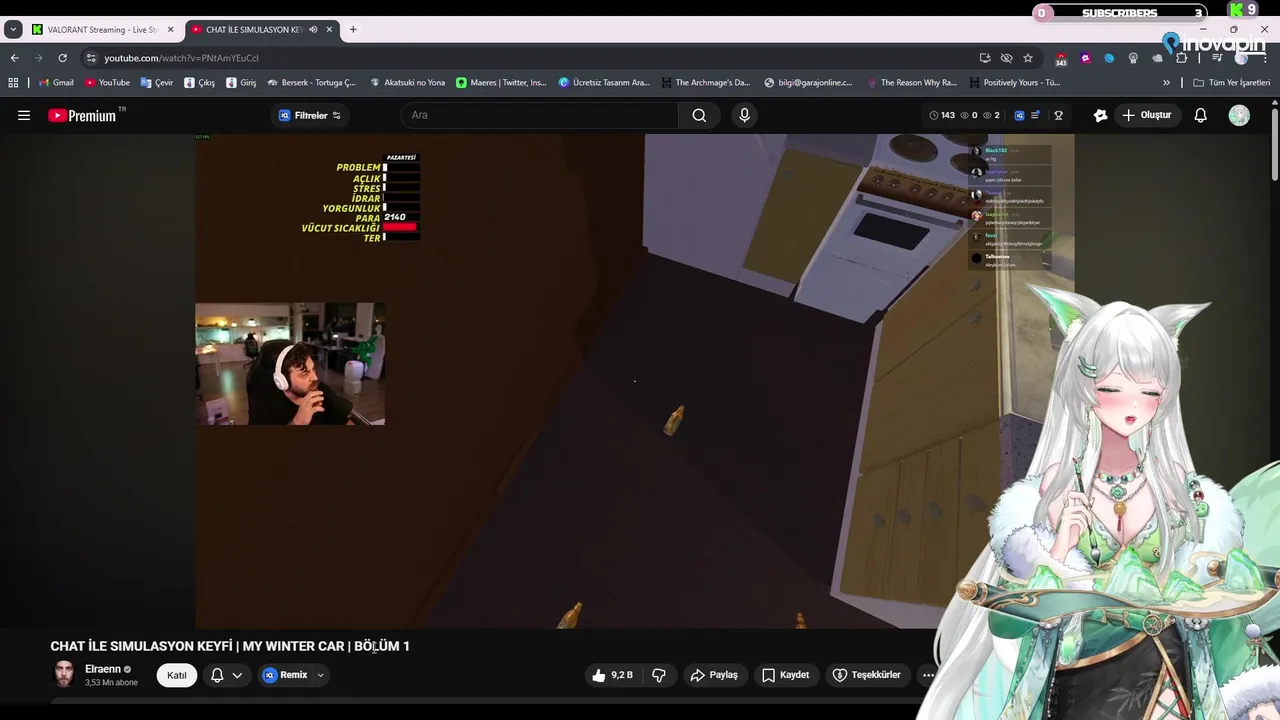Image resolution: width=1280 pixels, height=720 pixels.
Task: Open the Çıkış bookmark
Action: 200,83
